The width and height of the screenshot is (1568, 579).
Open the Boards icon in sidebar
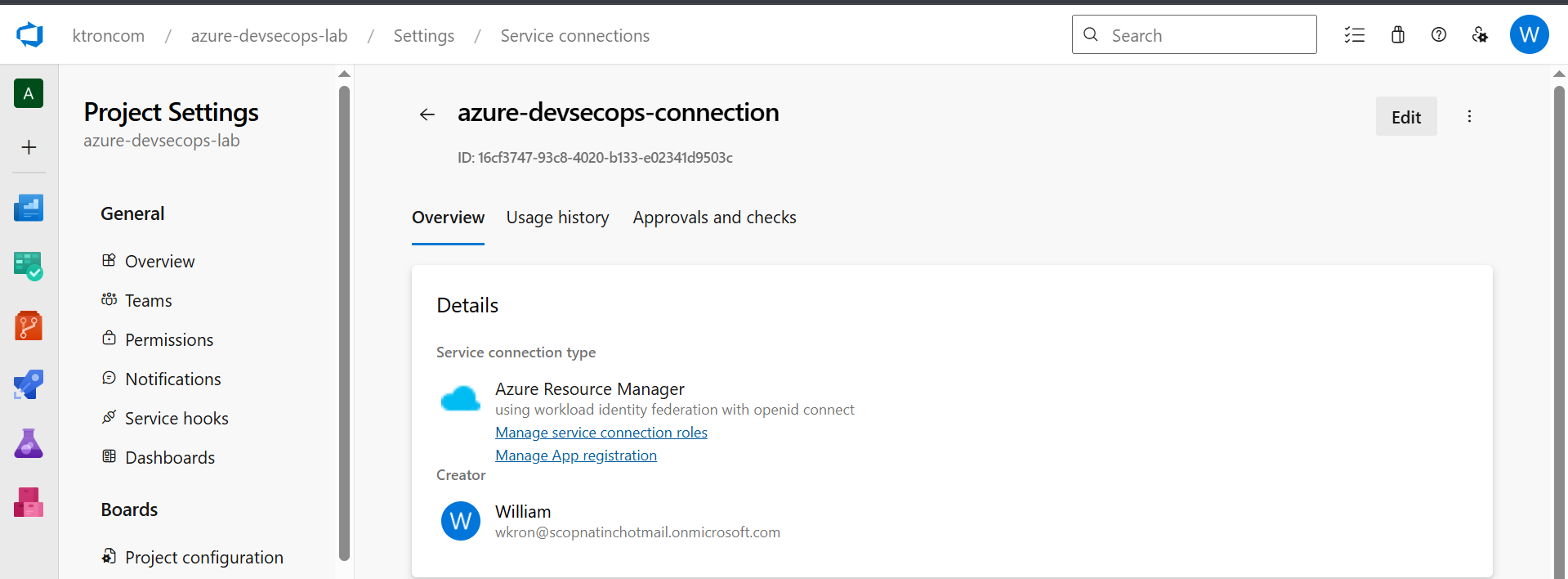click(x=29, y=267)
